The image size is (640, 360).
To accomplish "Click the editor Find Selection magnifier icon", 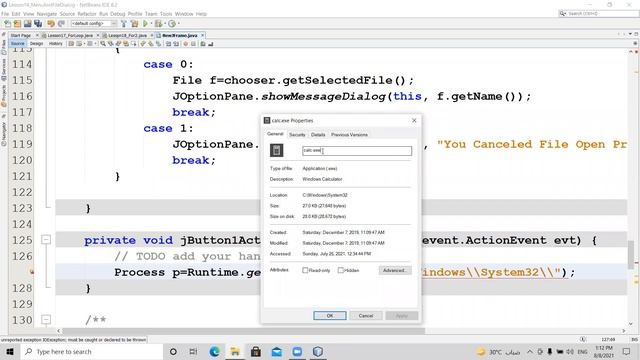I will pos(103,44).
